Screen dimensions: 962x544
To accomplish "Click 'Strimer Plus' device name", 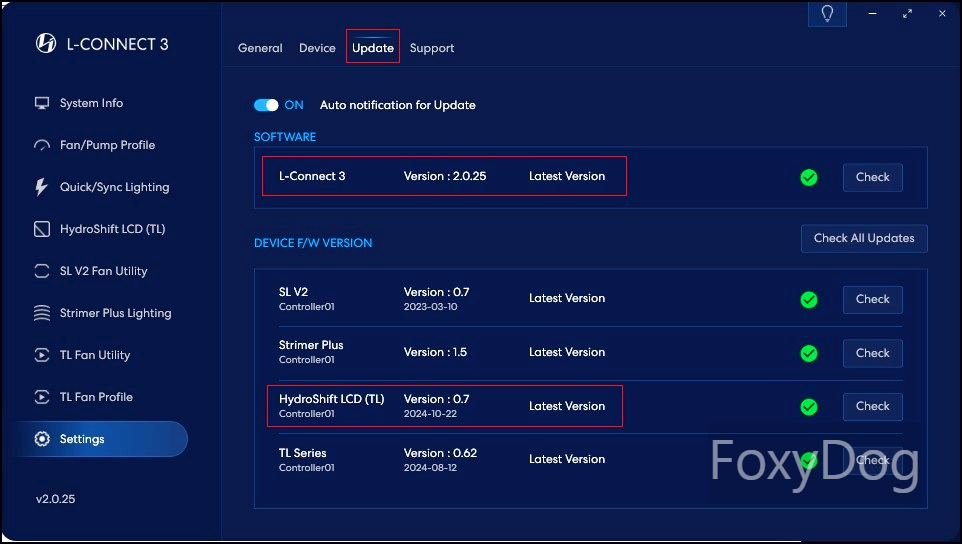I will point(311,345).
